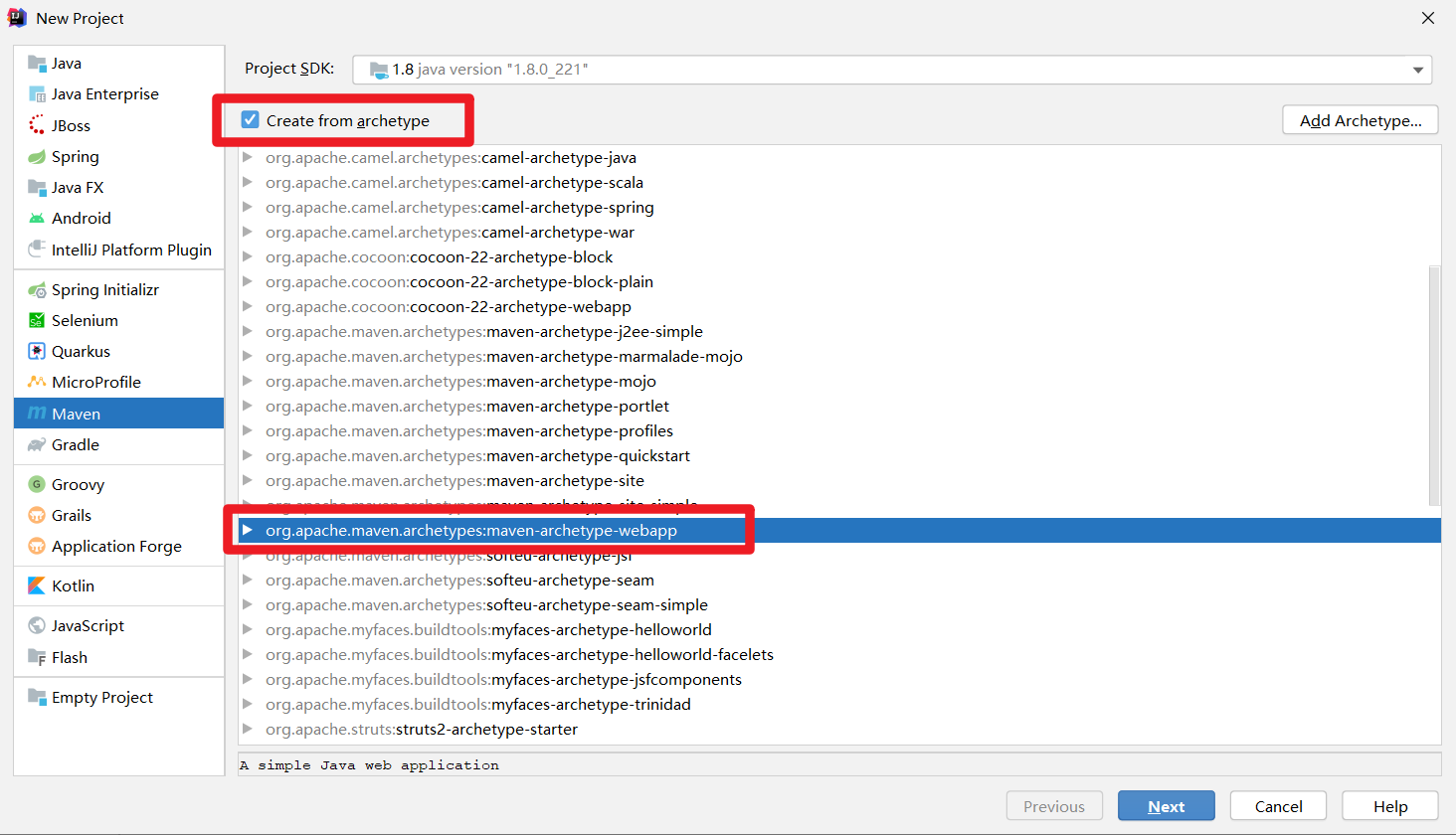The height and width of the screenshot is (835, 1456).
Task: Click the SDK folder icon in combo box
Action: 379,70
